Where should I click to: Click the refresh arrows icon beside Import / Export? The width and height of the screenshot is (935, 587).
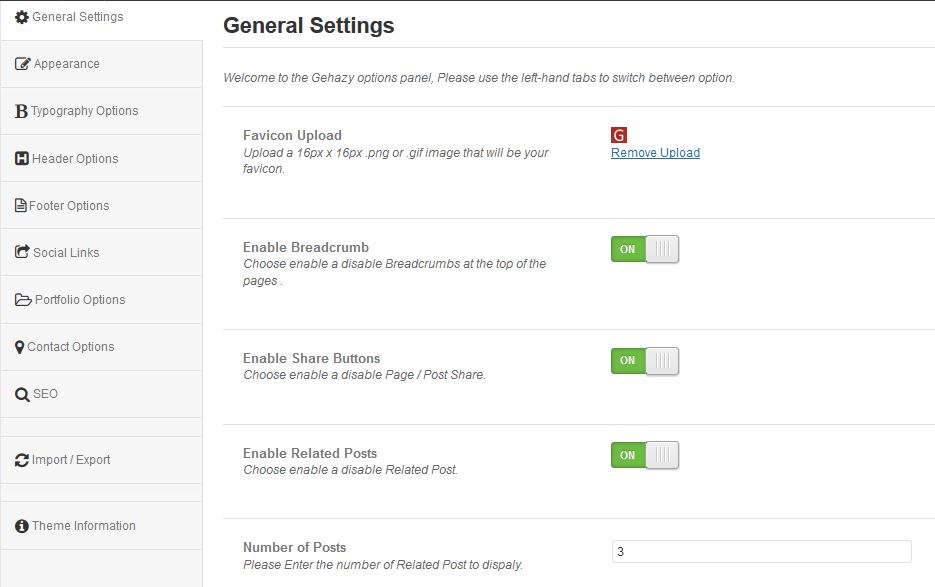(22, 459)
